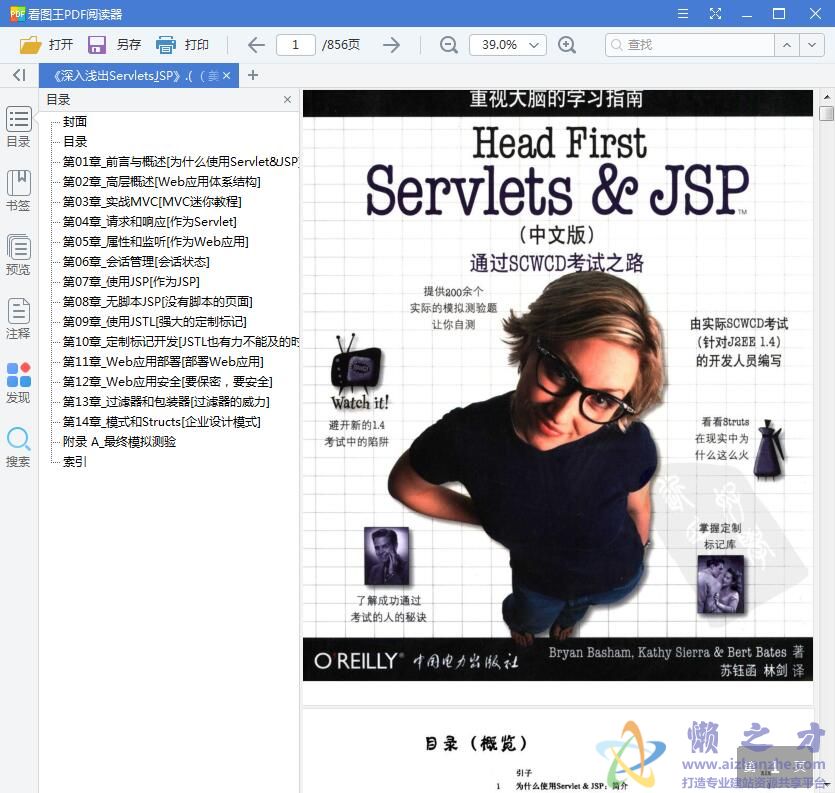Select 目录 entry in the outline tree
The image size is (835, 793).
[x=75, y=142]
